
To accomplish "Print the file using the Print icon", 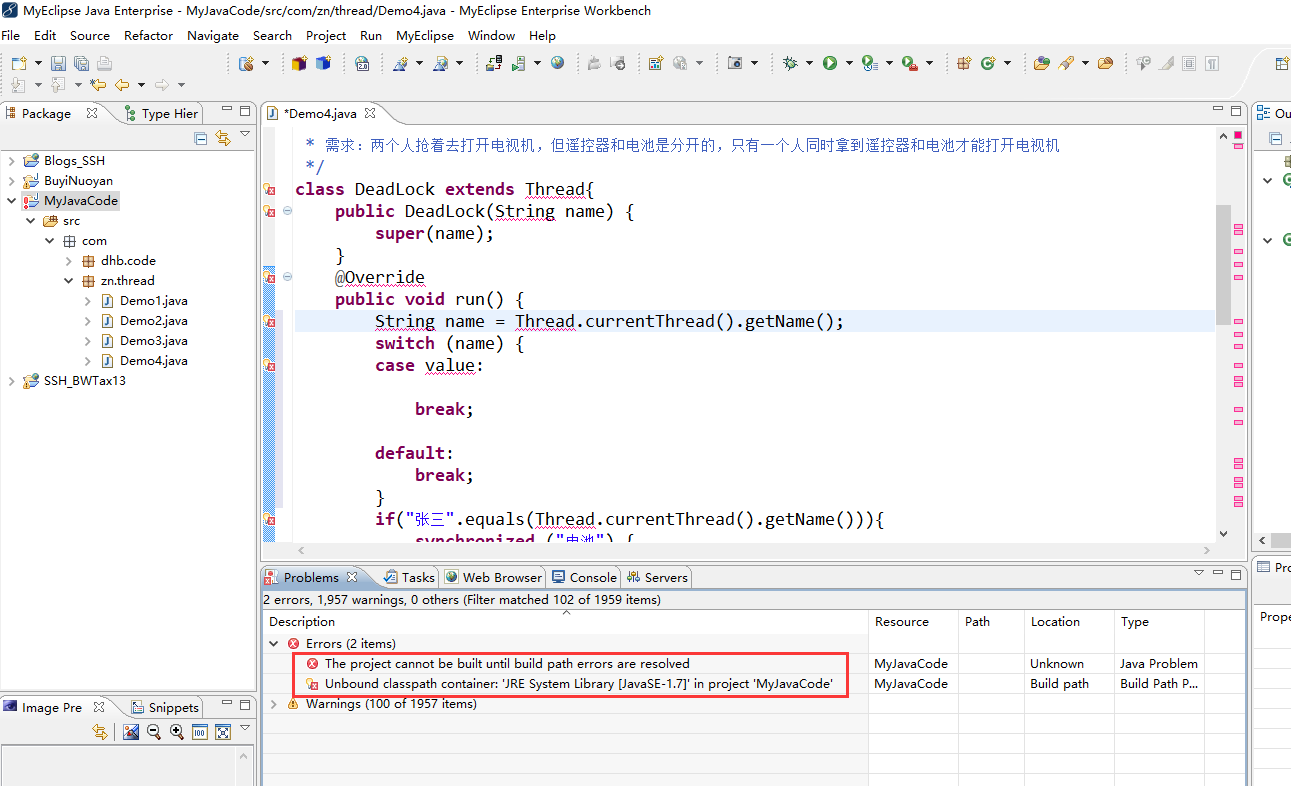I will click(x=104, y=62).
